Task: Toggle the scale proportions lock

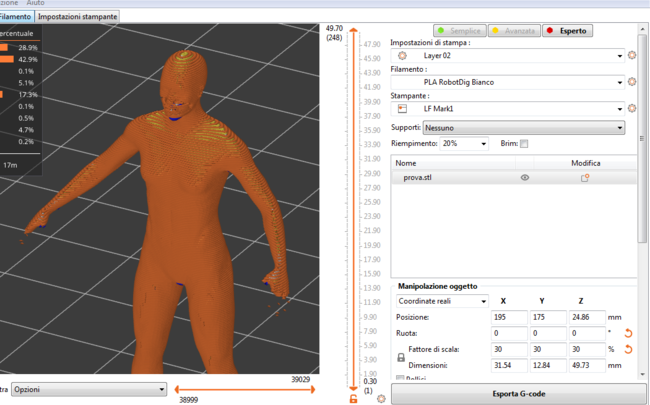Action: pyautogui.click(x=402, y=357)
